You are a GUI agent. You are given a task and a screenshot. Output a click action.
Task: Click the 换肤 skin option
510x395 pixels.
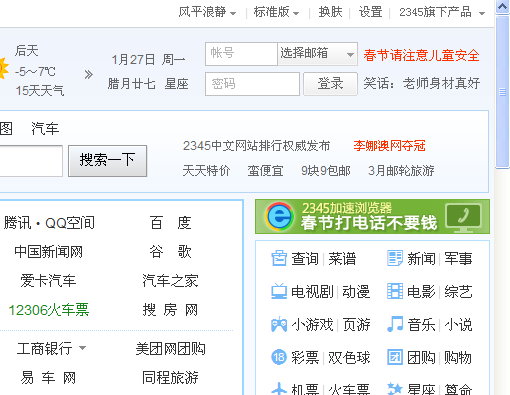tap(330, 12)
